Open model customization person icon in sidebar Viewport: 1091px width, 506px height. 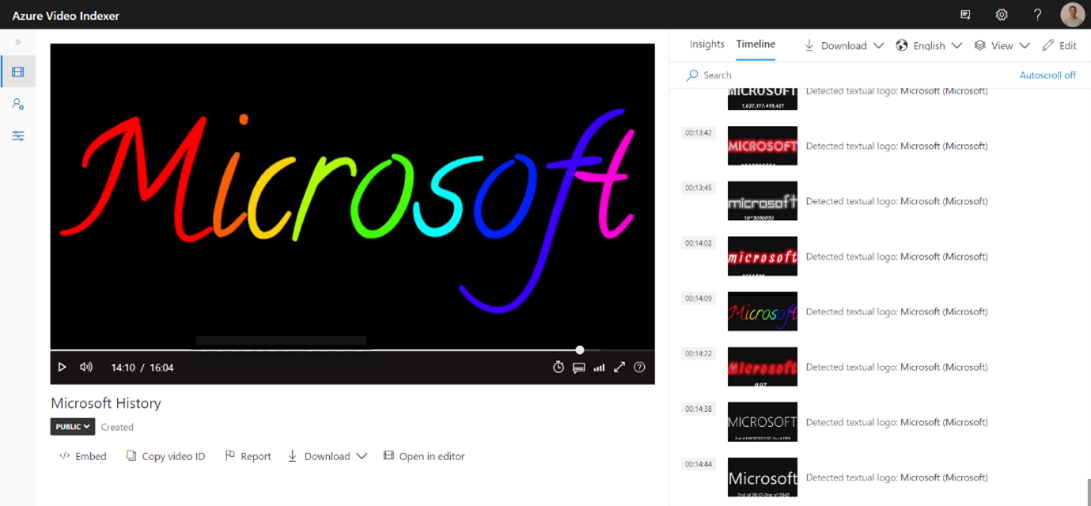coord(18,104)
